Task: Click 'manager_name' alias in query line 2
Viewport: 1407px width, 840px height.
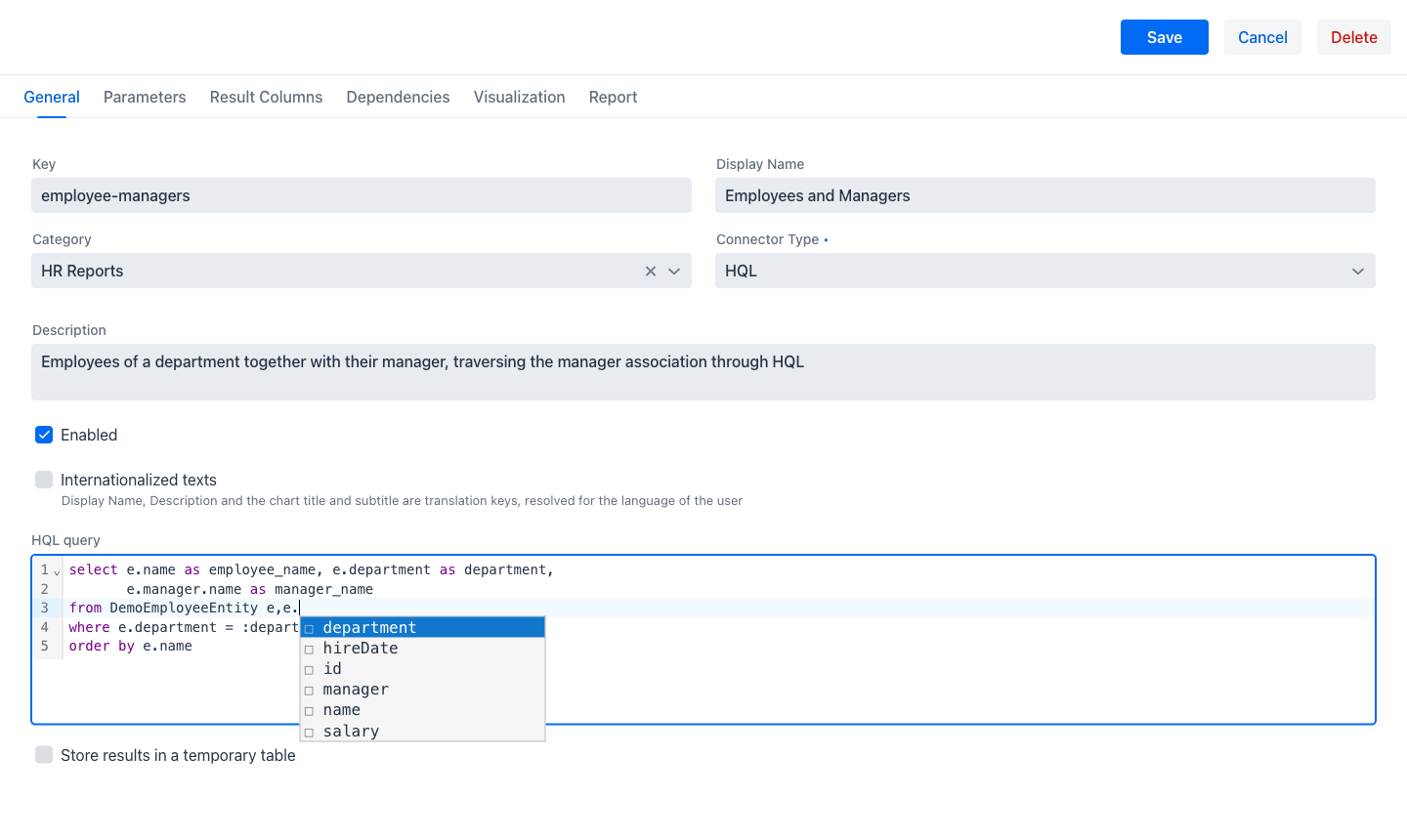Action: coord(323,589)
